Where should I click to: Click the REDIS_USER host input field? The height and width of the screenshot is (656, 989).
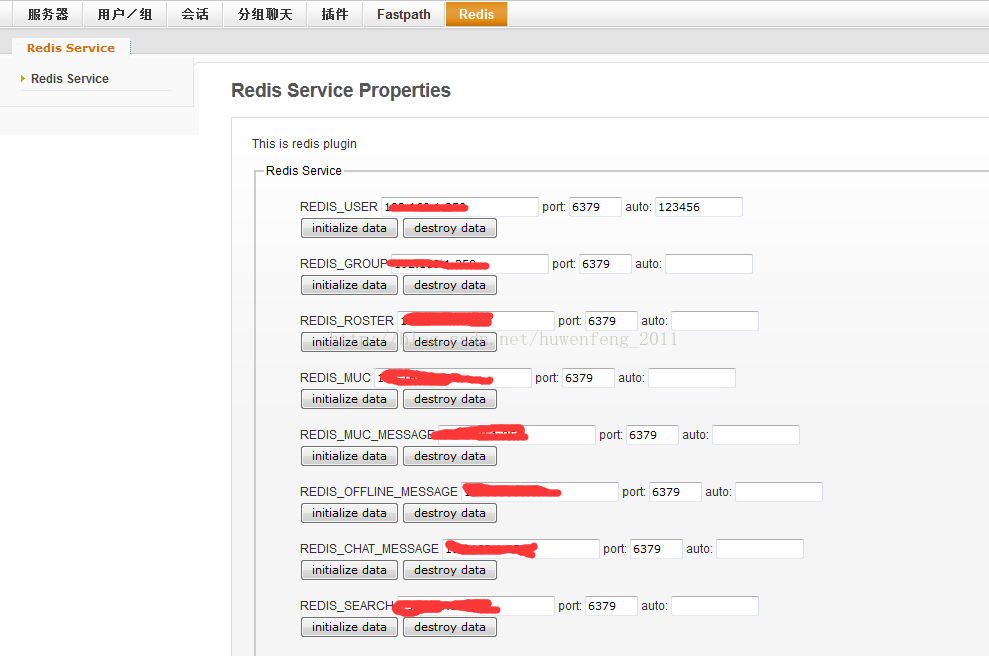(x=460, y=207)
